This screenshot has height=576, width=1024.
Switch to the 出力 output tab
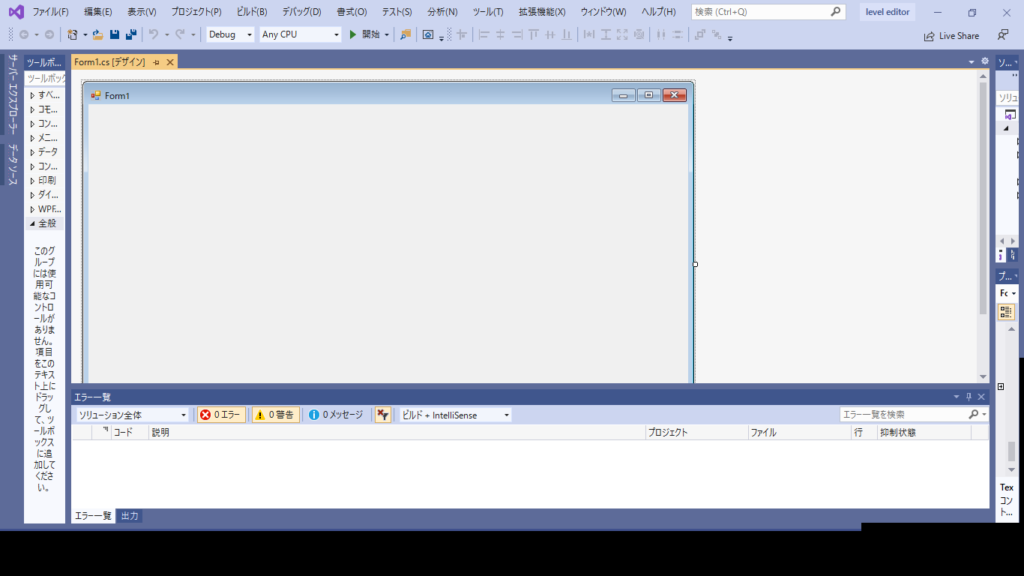(x=129, y=516)
